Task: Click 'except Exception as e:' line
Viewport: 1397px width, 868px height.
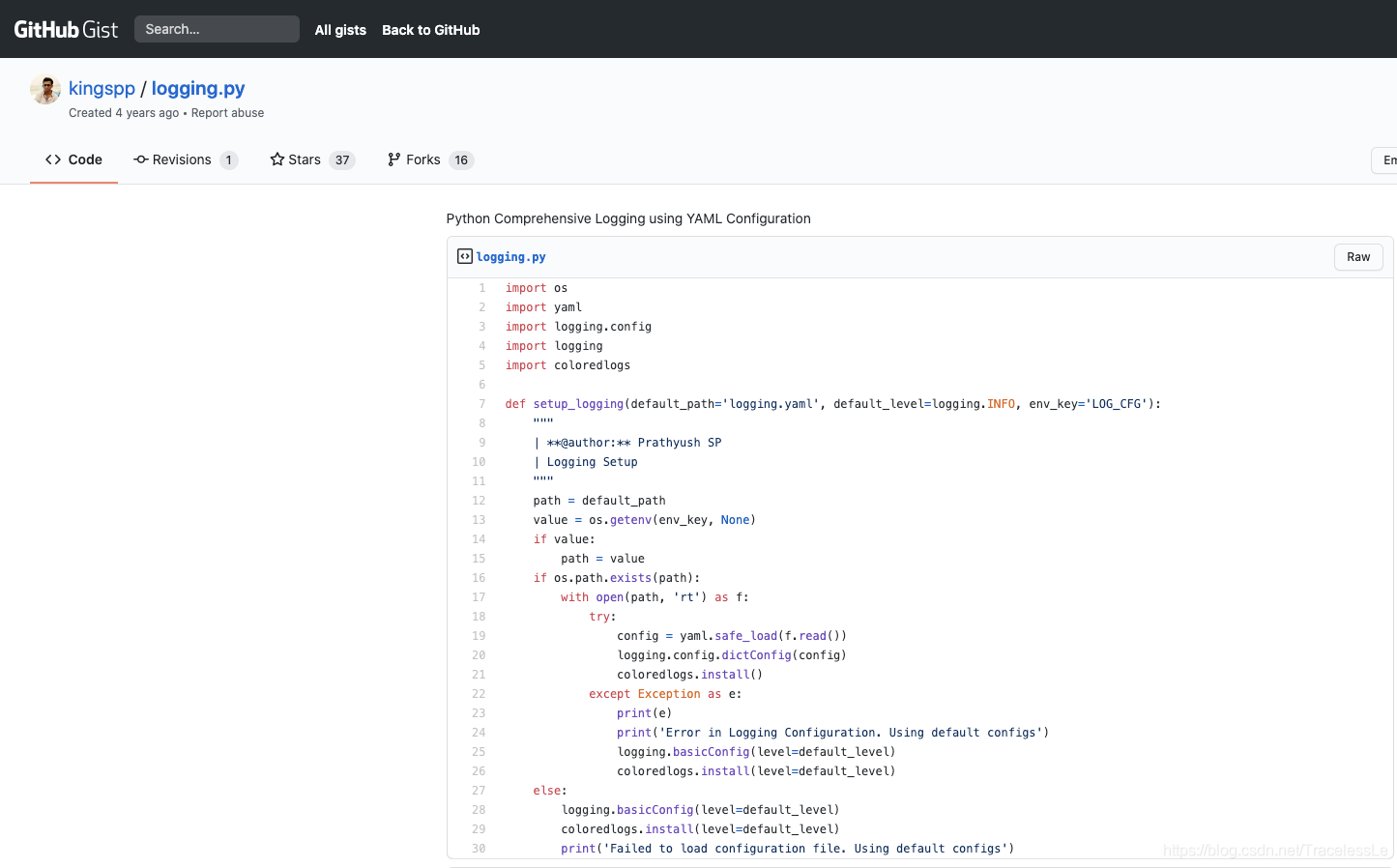Action: click(666, 694)
